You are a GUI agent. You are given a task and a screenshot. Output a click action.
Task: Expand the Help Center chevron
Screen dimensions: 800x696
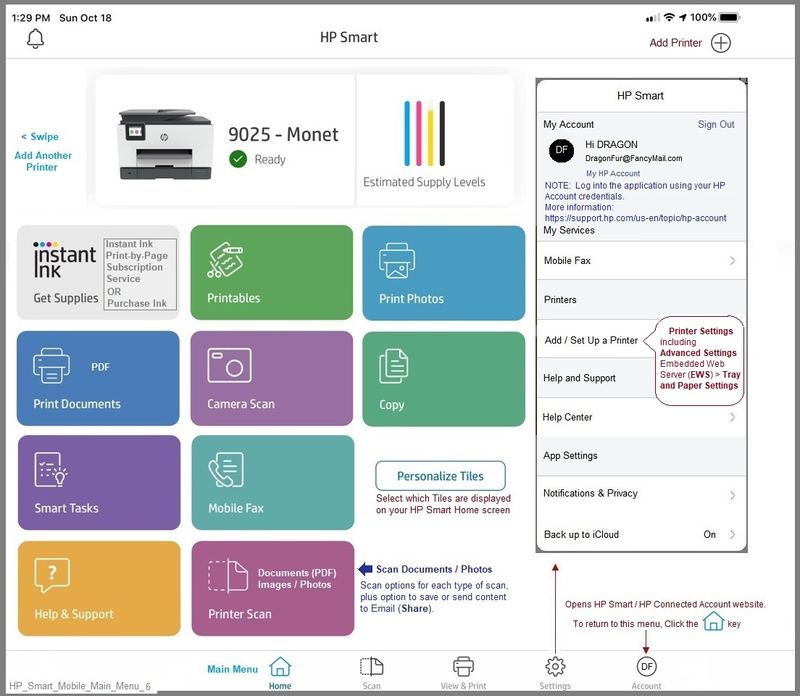(x=733, y=417)
